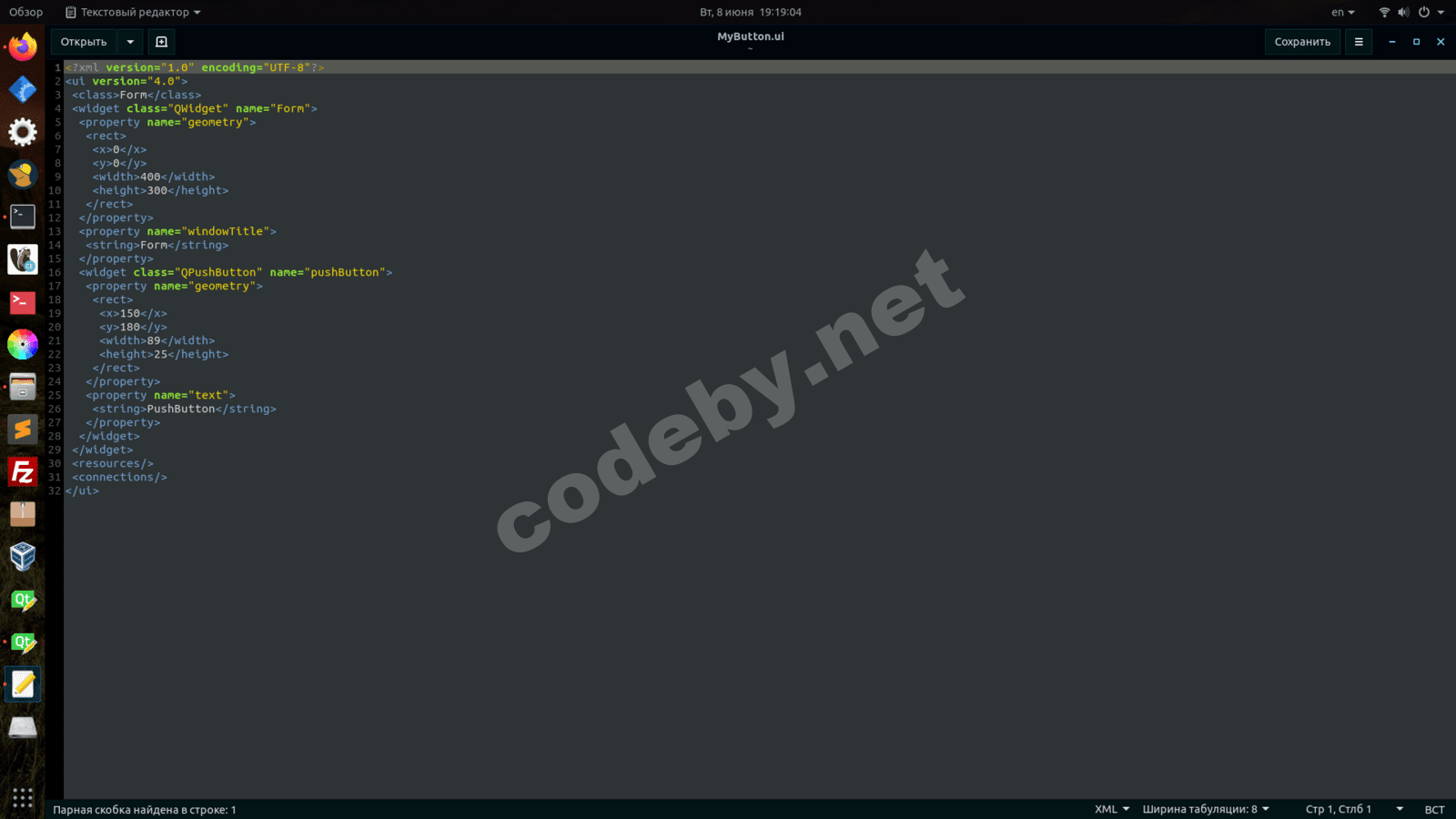Image resolution: width=1456 pixels, height=819 pixels.
Task: Click the property name="text" line
Action: [160, 395]
